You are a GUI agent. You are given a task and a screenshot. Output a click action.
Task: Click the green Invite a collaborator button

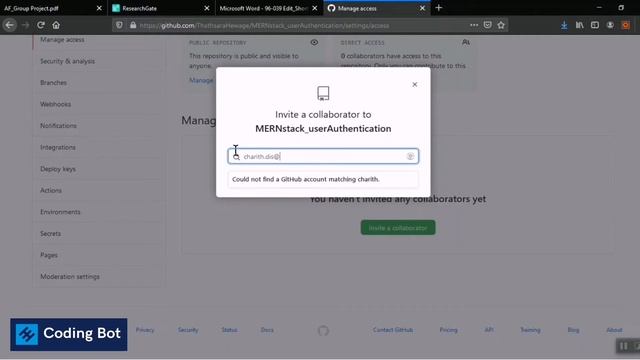pyautogui.click(x=398, y=228)
